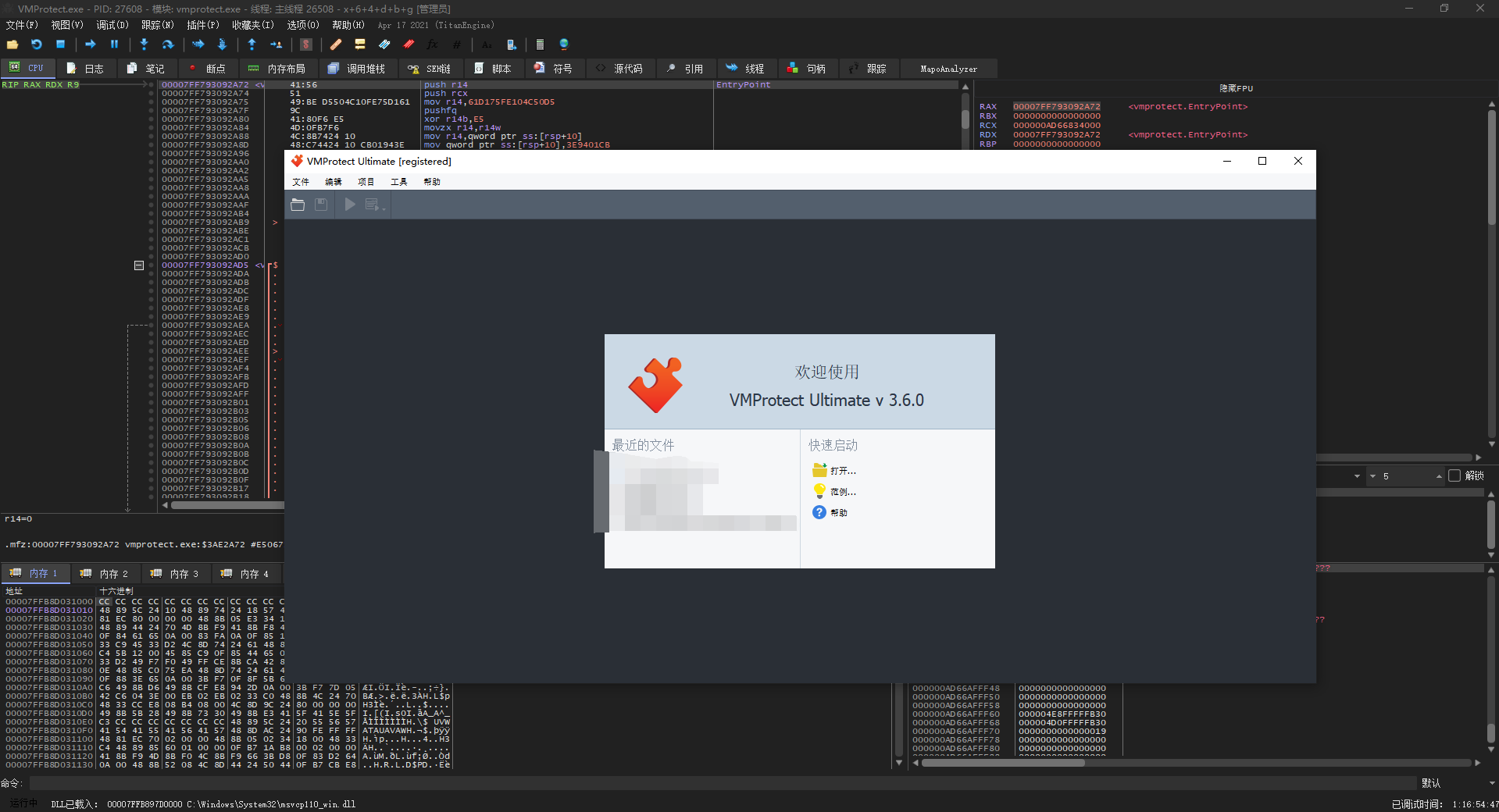Screen dimensions: 1499x812
Task: Click VMProtect save project disk icon
Action: [321, 205]
